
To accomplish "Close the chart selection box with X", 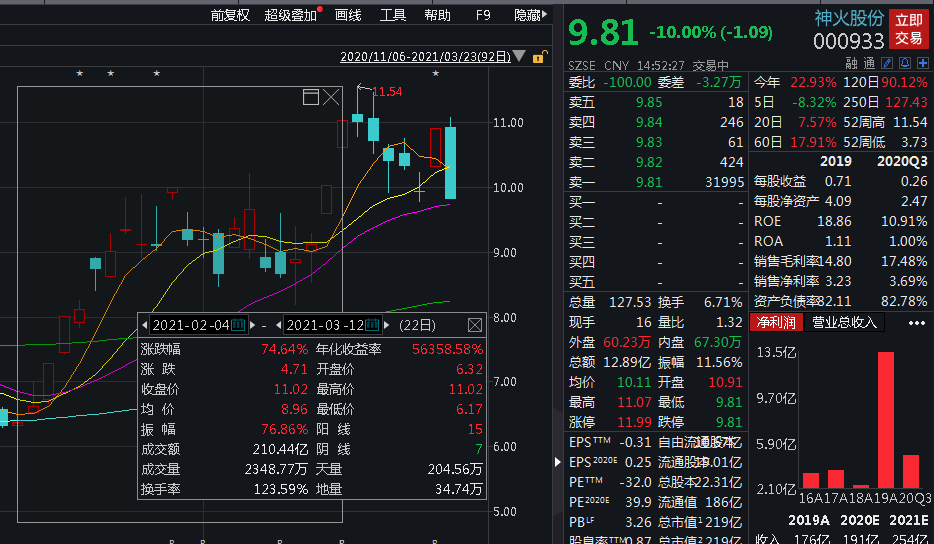I will [331, 97].
